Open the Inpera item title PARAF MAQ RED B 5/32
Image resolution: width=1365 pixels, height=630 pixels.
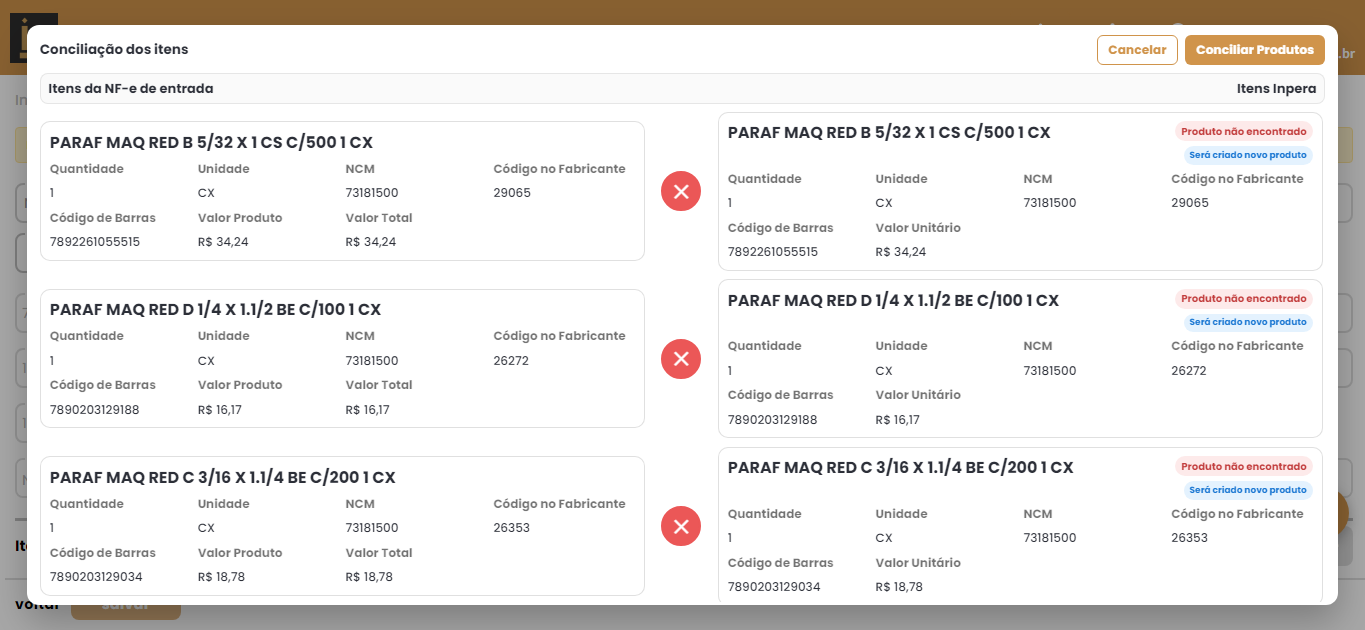(889, 132)
